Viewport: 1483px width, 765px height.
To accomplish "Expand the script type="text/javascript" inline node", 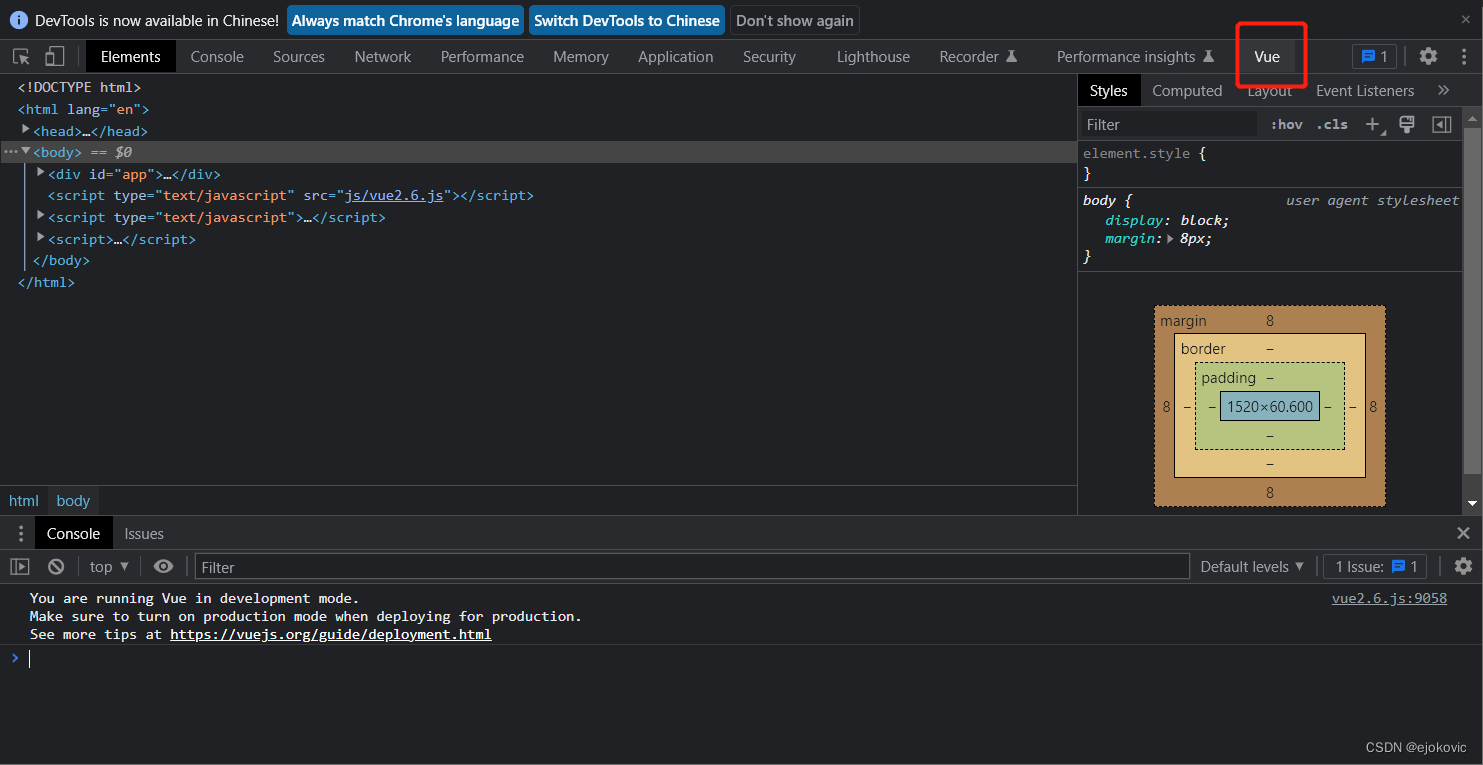I will [41, 216].
